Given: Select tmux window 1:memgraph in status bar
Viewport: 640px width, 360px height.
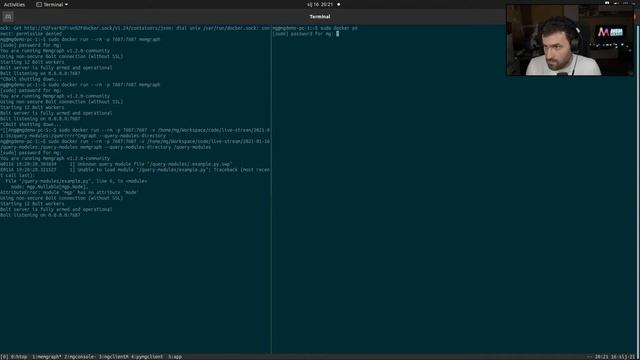Looking at the screenshot, I should [47, 357].
